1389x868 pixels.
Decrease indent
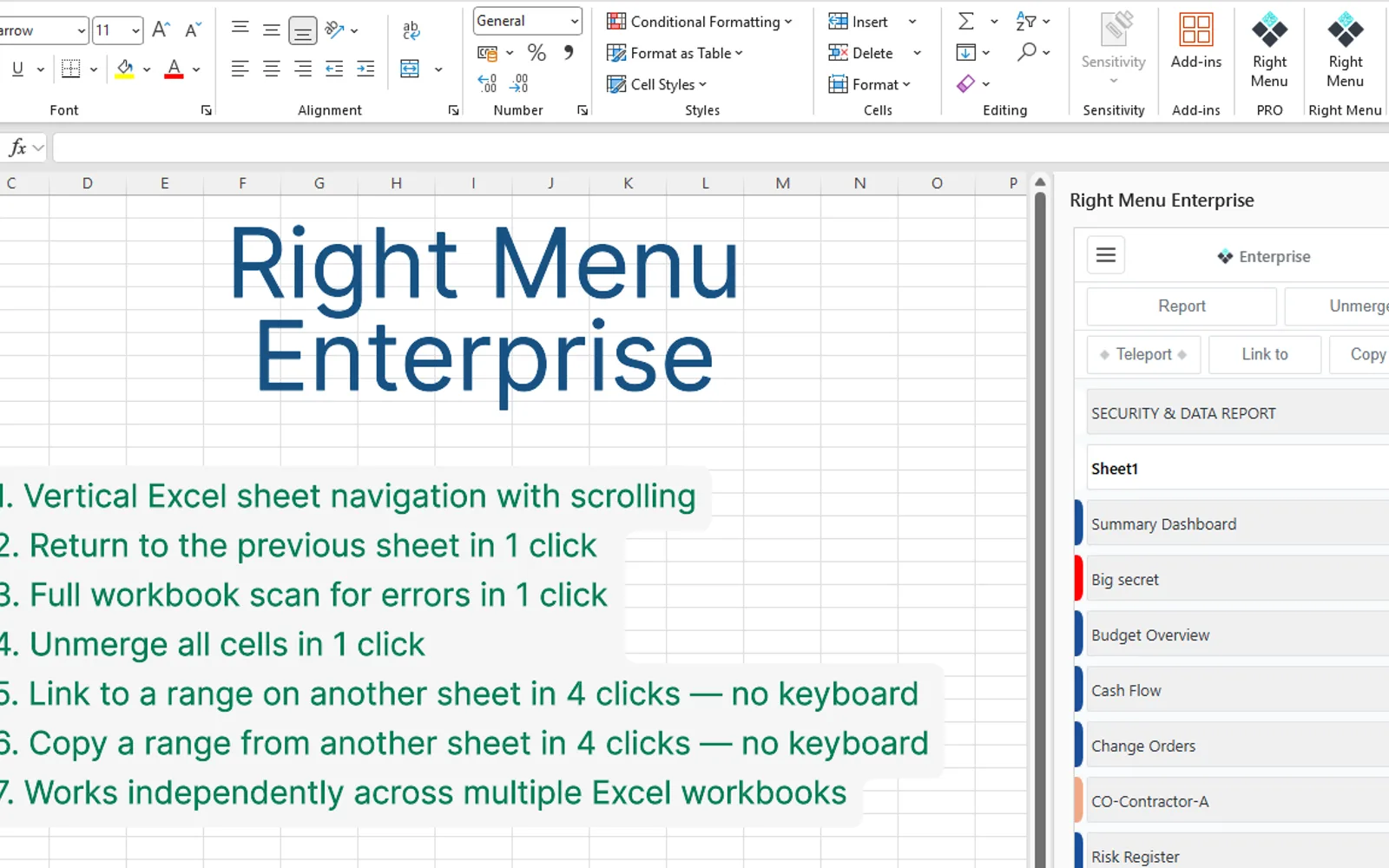(334, 69)
